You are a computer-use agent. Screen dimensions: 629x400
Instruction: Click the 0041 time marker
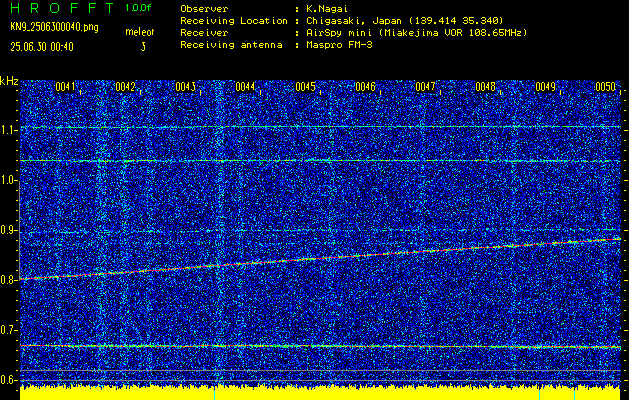(x=65, y=87)
